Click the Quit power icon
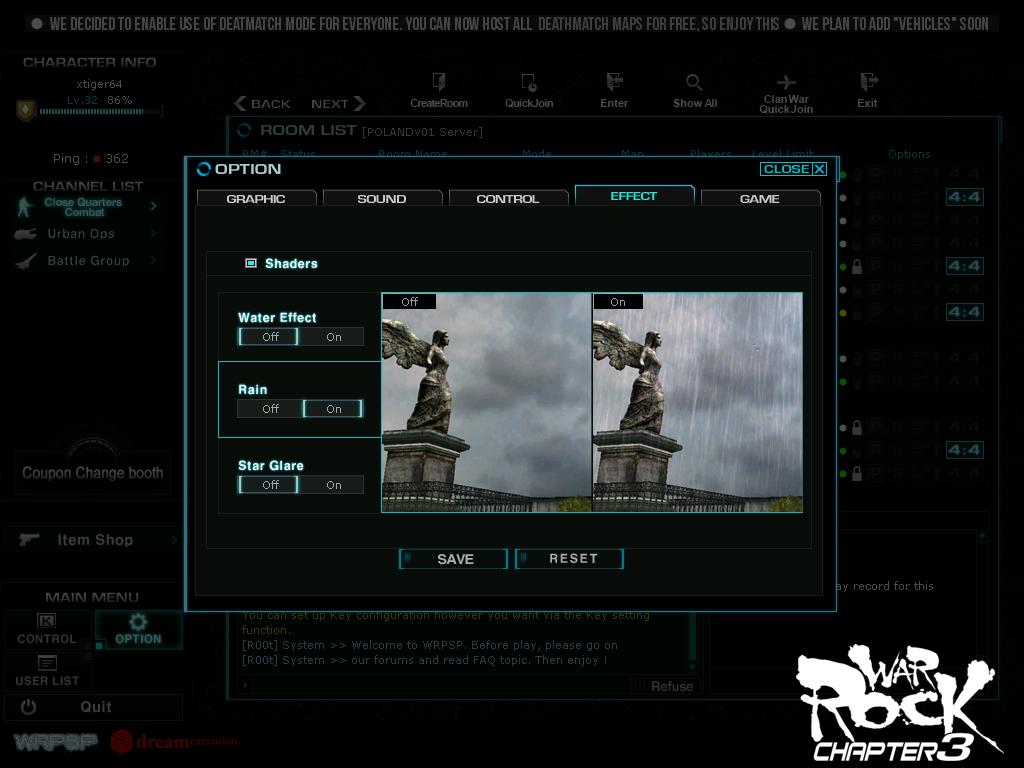 (x=28, y=707)
